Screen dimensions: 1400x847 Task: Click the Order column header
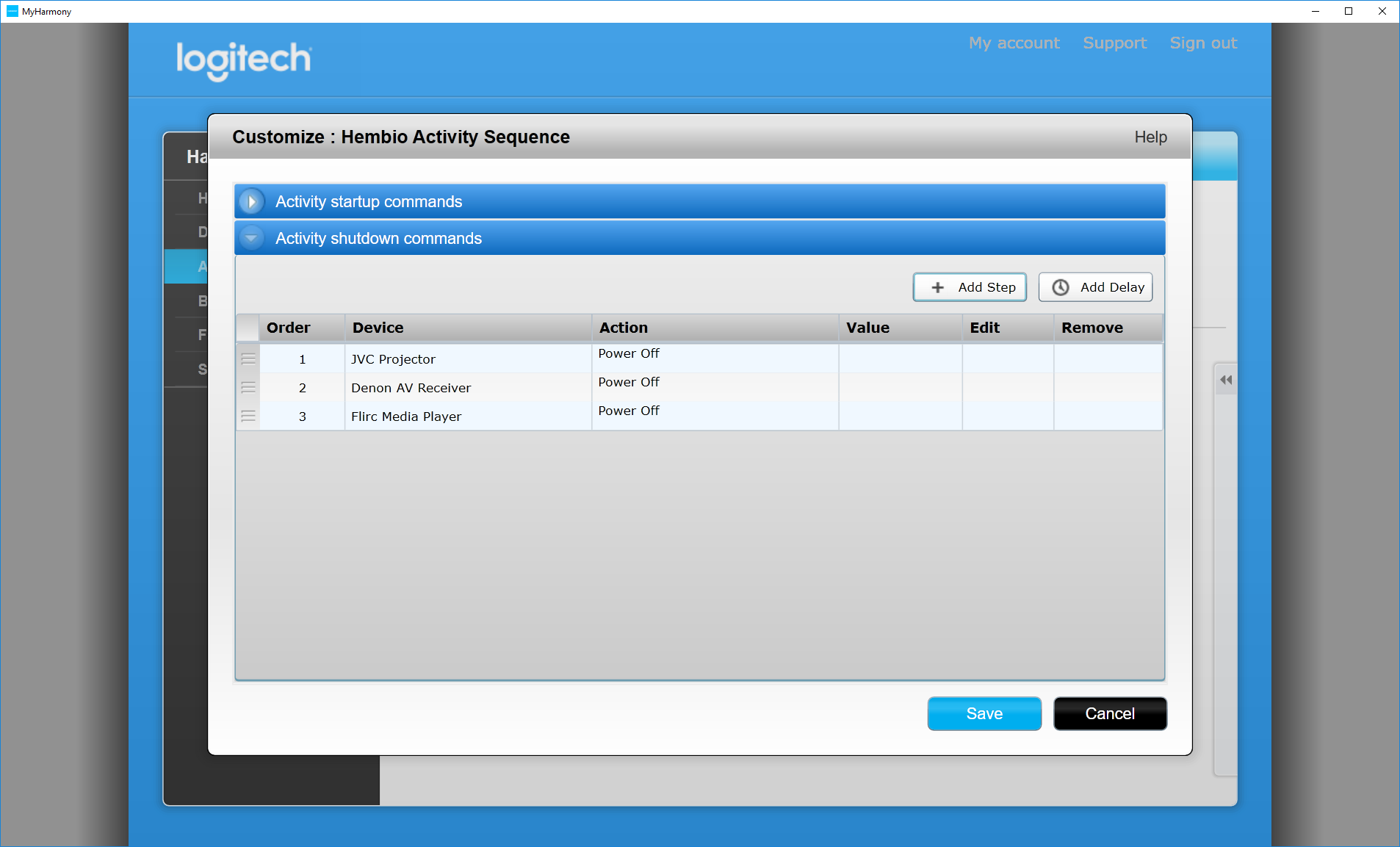click(302, 328)
